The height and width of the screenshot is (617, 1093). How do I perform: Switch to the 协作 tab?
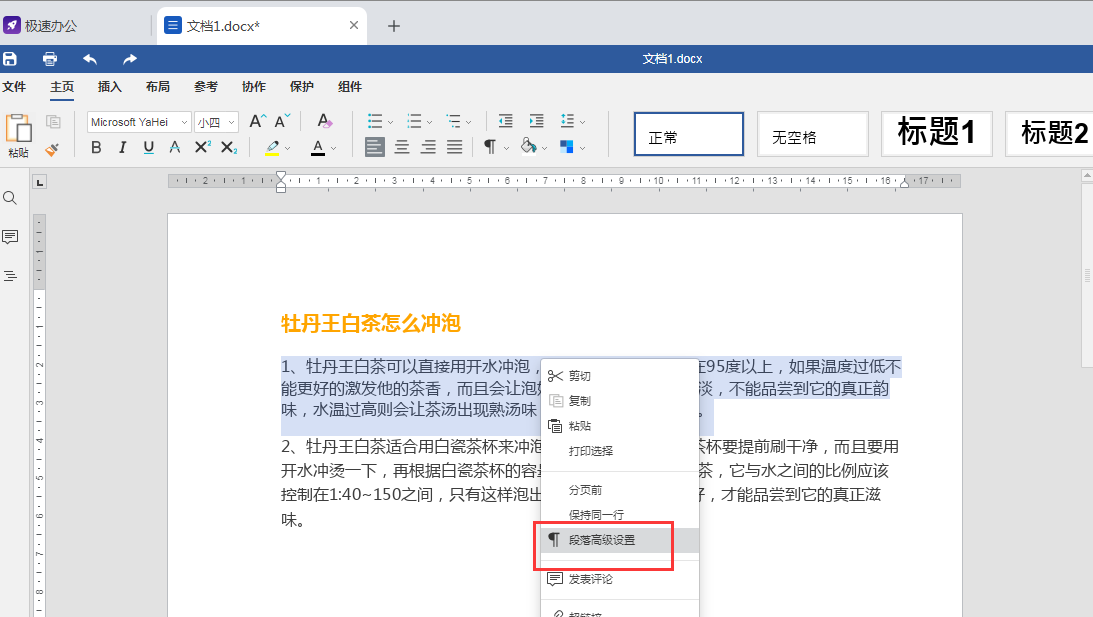[254, 87]
